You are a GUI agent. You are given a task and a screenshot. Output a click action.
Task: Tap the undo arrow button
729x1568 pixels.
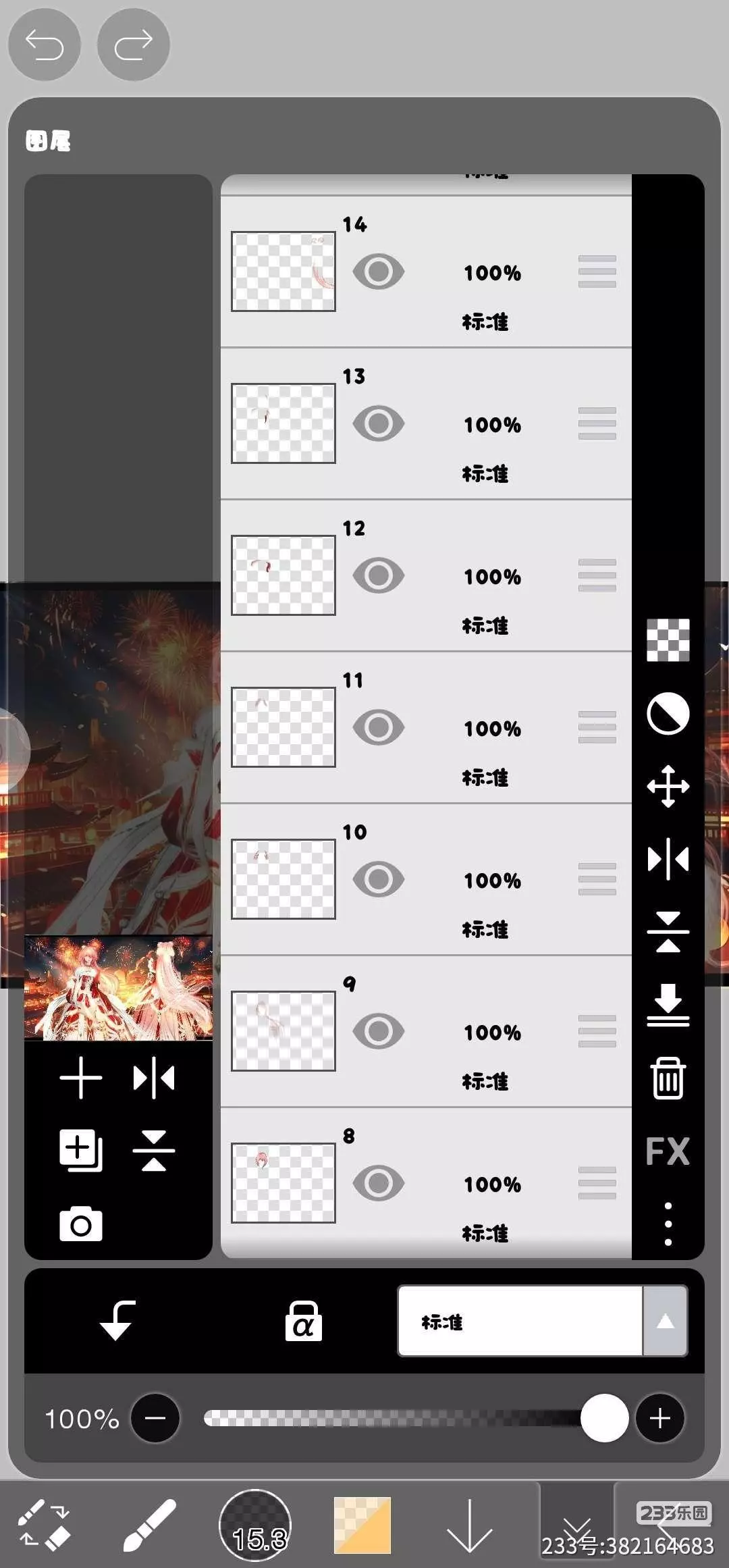tap(45, 45)
